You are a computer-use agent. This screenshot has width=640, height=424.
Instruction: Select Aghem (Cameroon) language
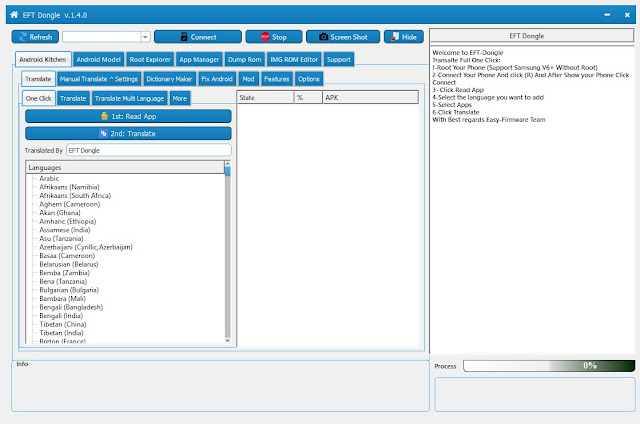69,204
